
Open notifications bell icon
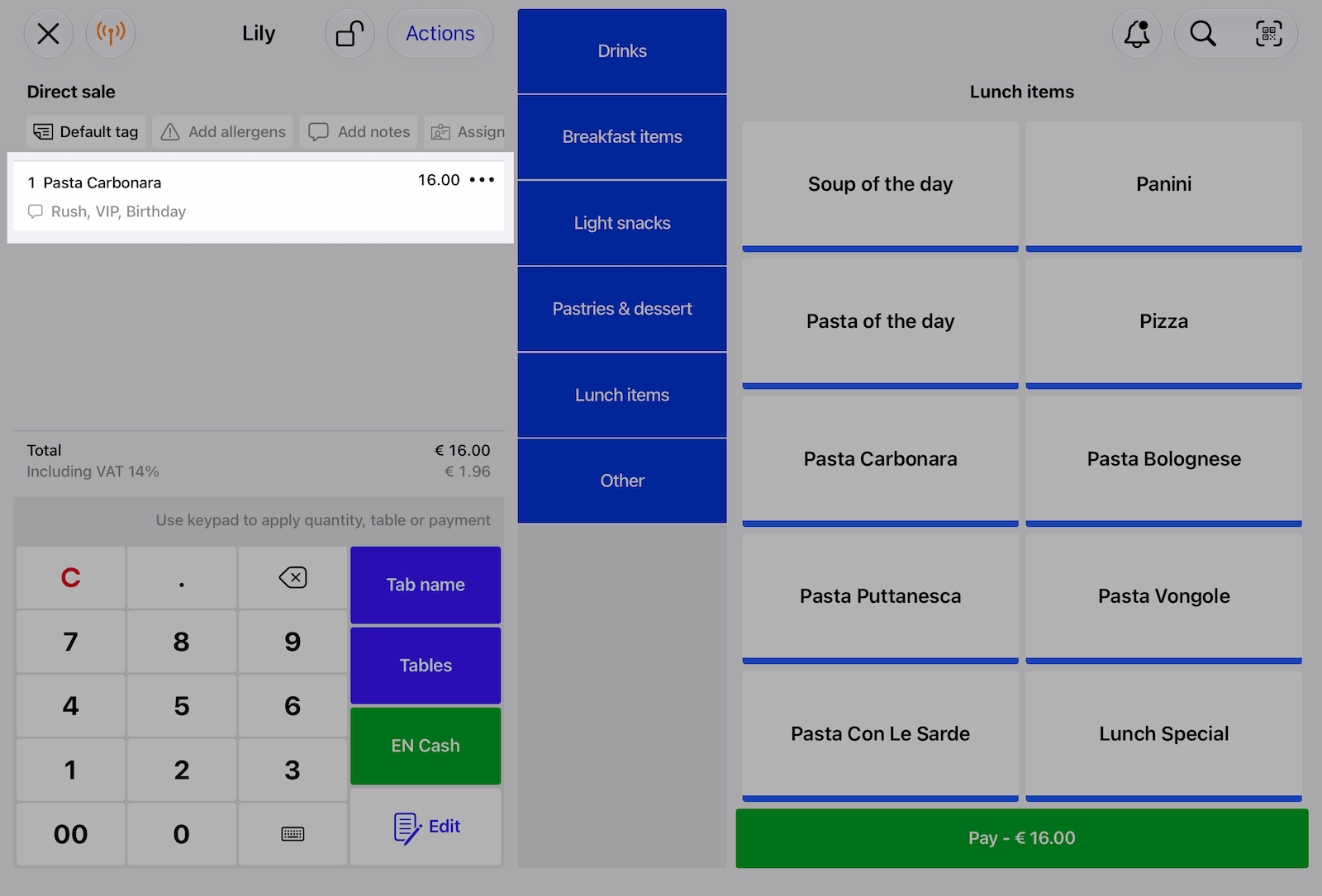click(x=1137, y=34)
